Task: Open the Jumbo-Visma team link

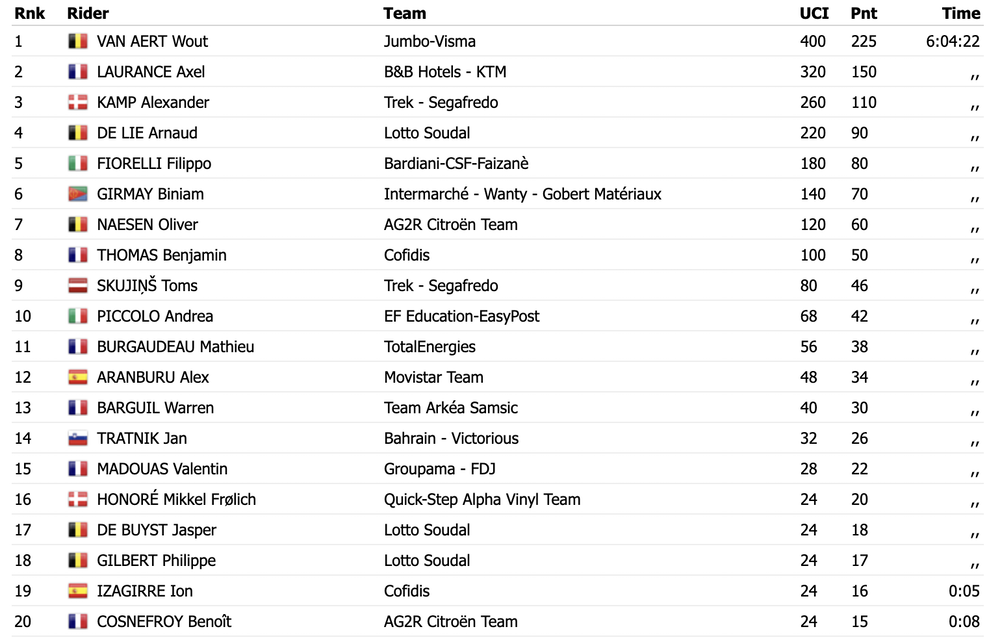Action: [430, 41]
